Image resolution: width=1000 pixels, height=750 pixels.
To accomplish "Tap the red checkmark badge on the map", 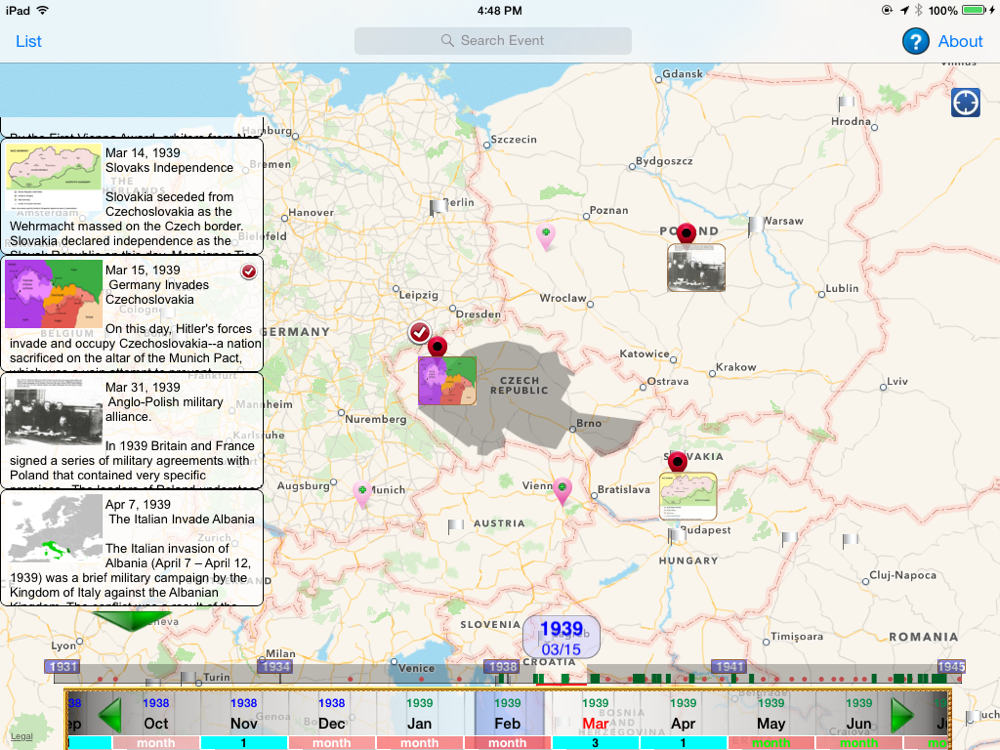I will pyautogui.click(x=420, y=332).
